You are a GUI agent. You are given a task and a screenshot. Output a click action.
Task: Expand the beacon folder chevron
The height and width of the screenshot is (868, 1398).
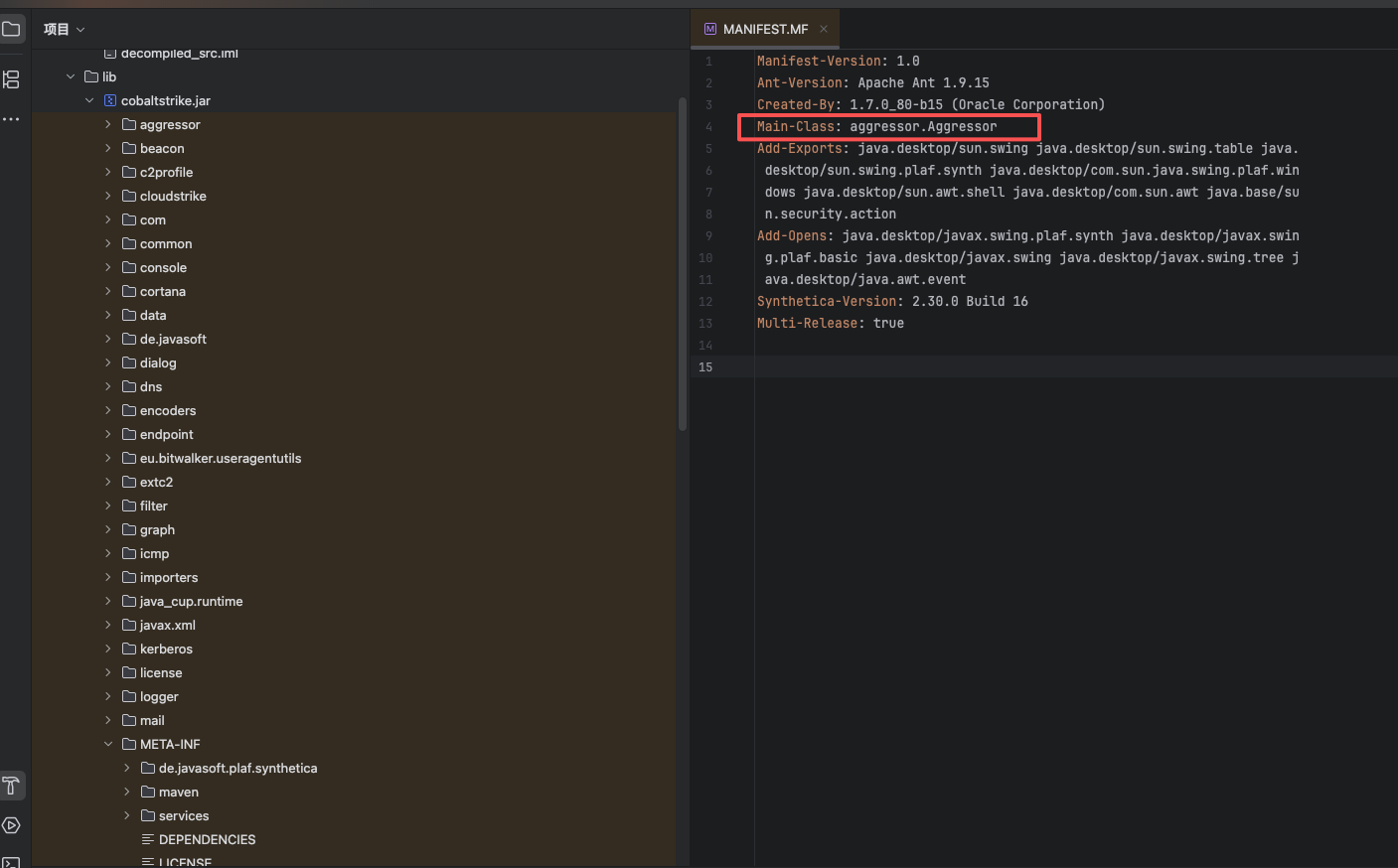coord(108,148)
